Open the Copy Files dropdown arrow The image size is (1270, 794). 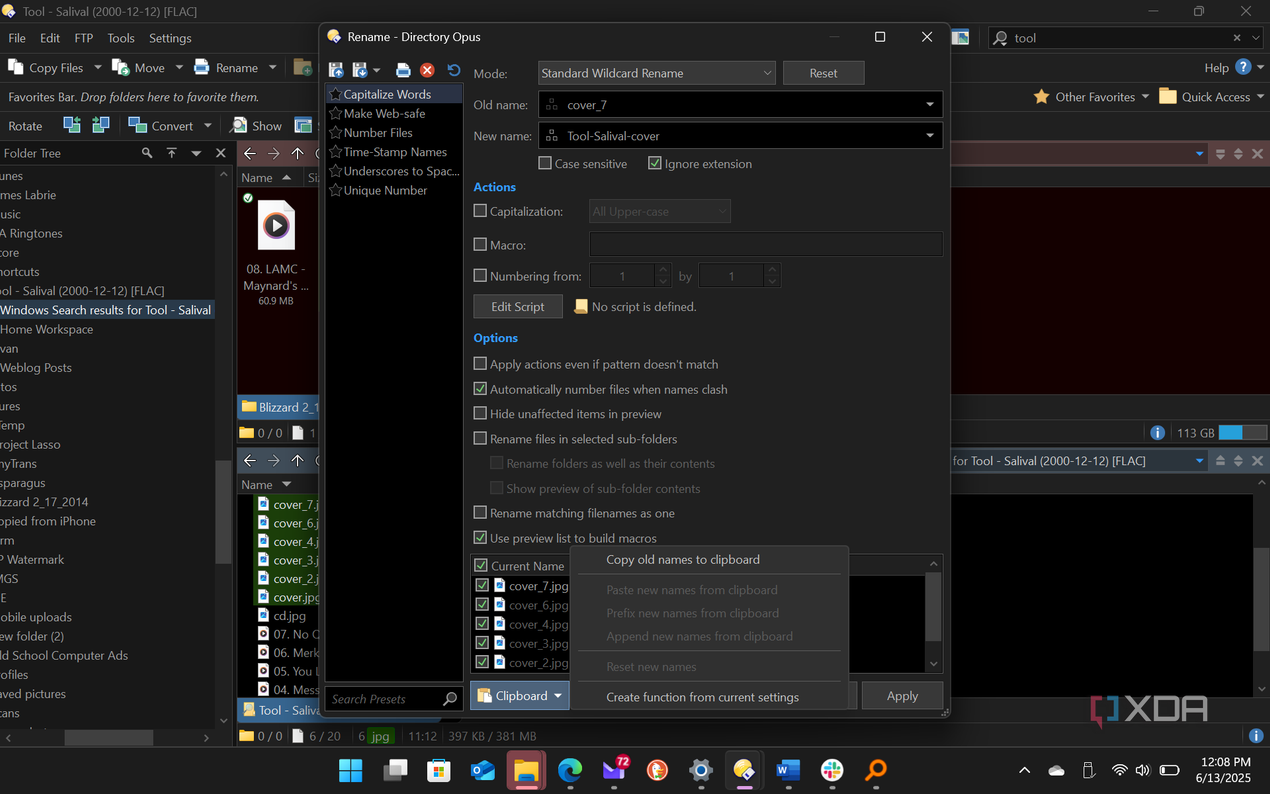[97, 68]
